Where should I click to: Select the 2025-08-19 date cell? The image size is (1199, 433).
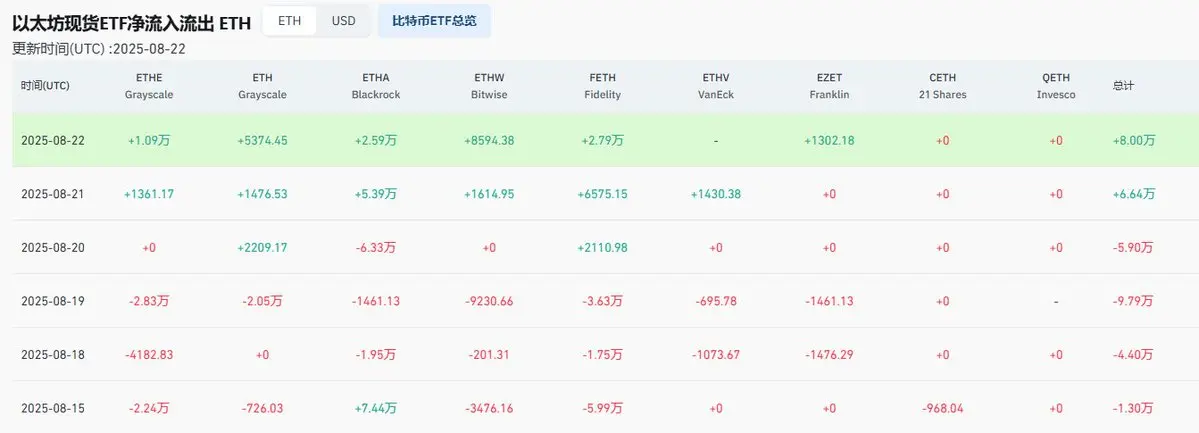52,301
